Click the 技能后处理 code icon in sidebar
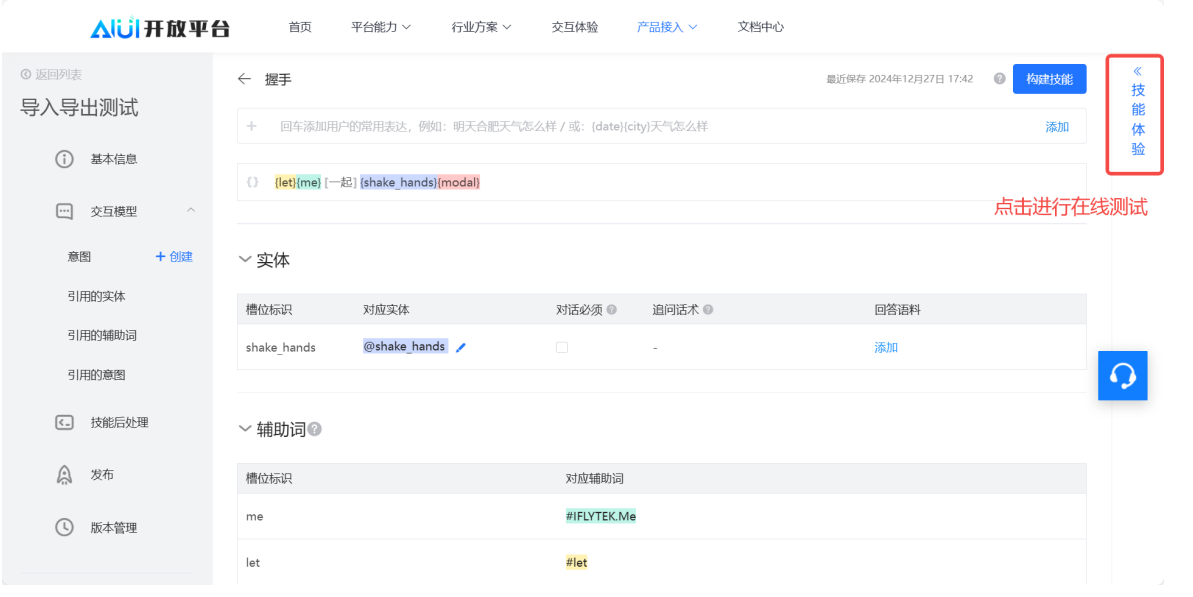Viewport: 1193px width, 597px height. click(64, 423)
